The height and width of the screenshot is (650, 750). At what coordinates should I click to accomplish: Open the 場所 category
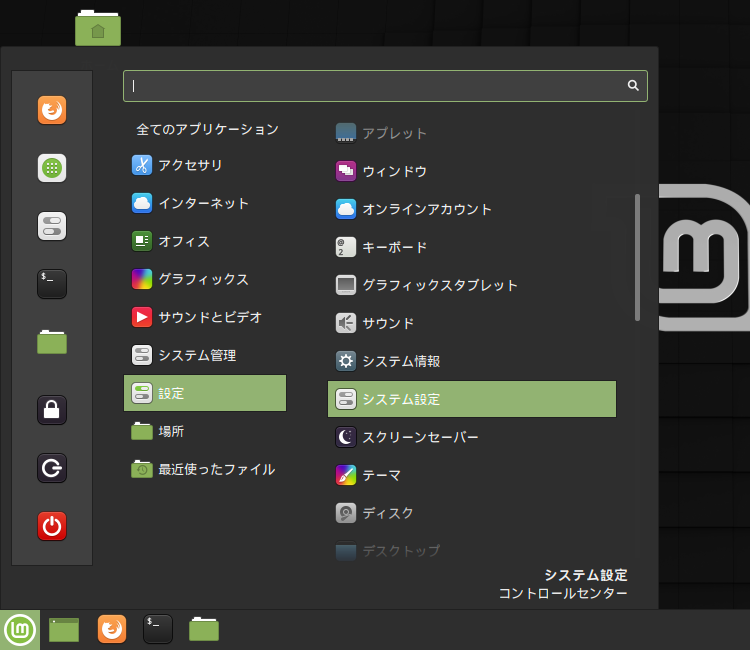point(205,431)
